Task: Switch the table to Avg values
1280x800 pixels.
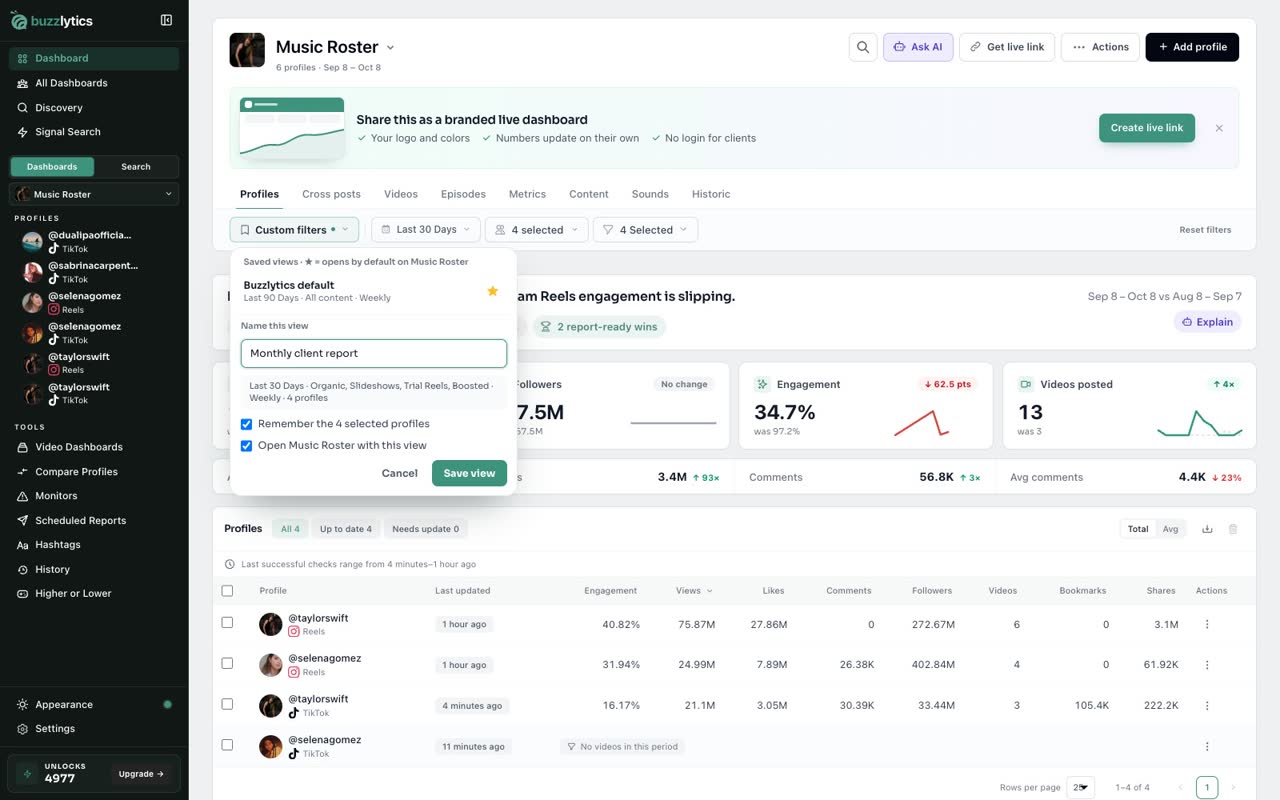Action: point(1170,529)
